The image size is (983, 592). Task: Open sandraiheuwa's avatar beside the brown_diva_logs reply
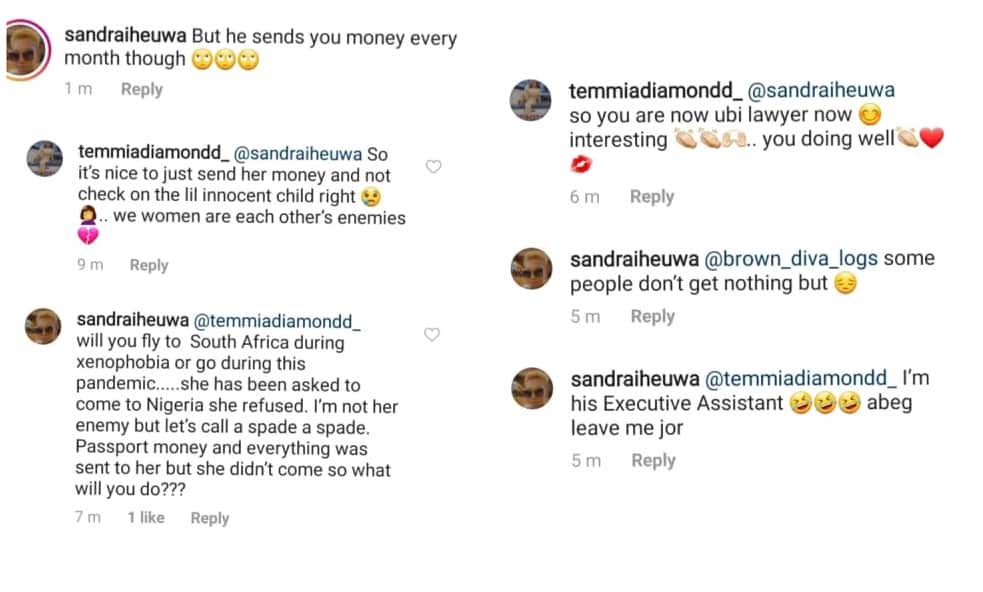click(531, 268)
